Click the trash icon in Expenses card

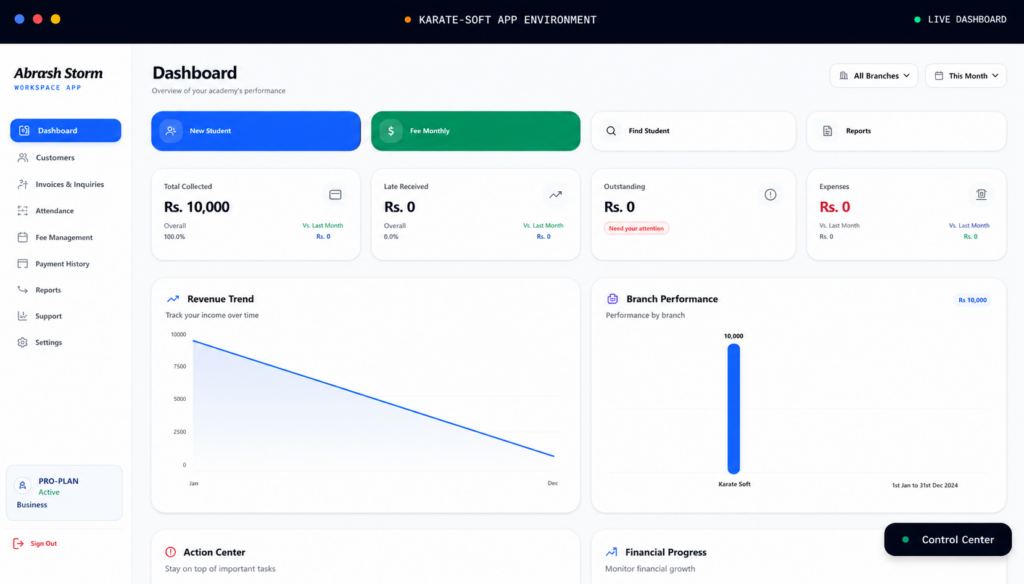pyautogui.click(x=981, y=194)
